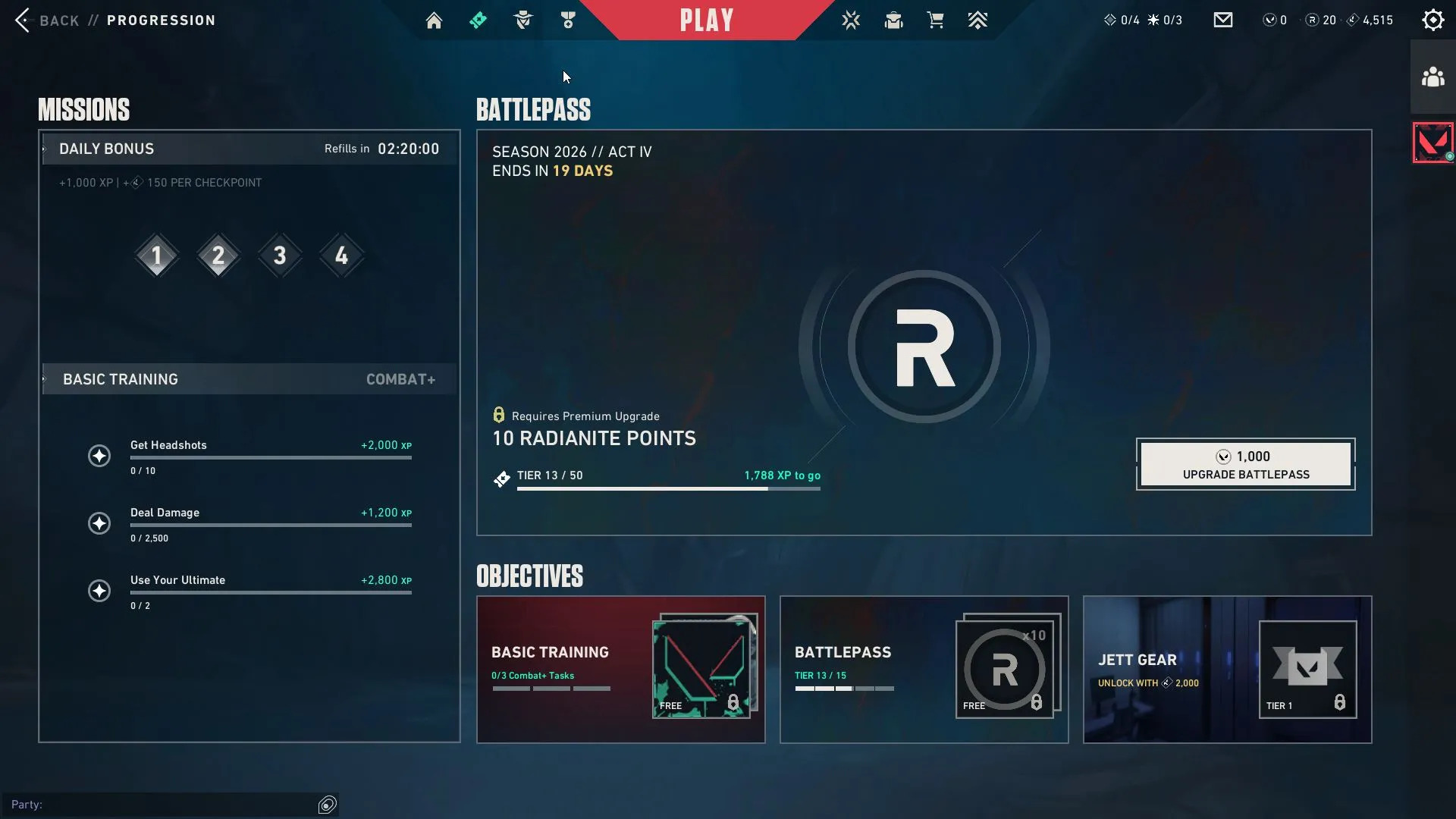The image size is (1456, 819).
Task: Click the 0/4 daily checkpoint counter
Action: 1122,20
